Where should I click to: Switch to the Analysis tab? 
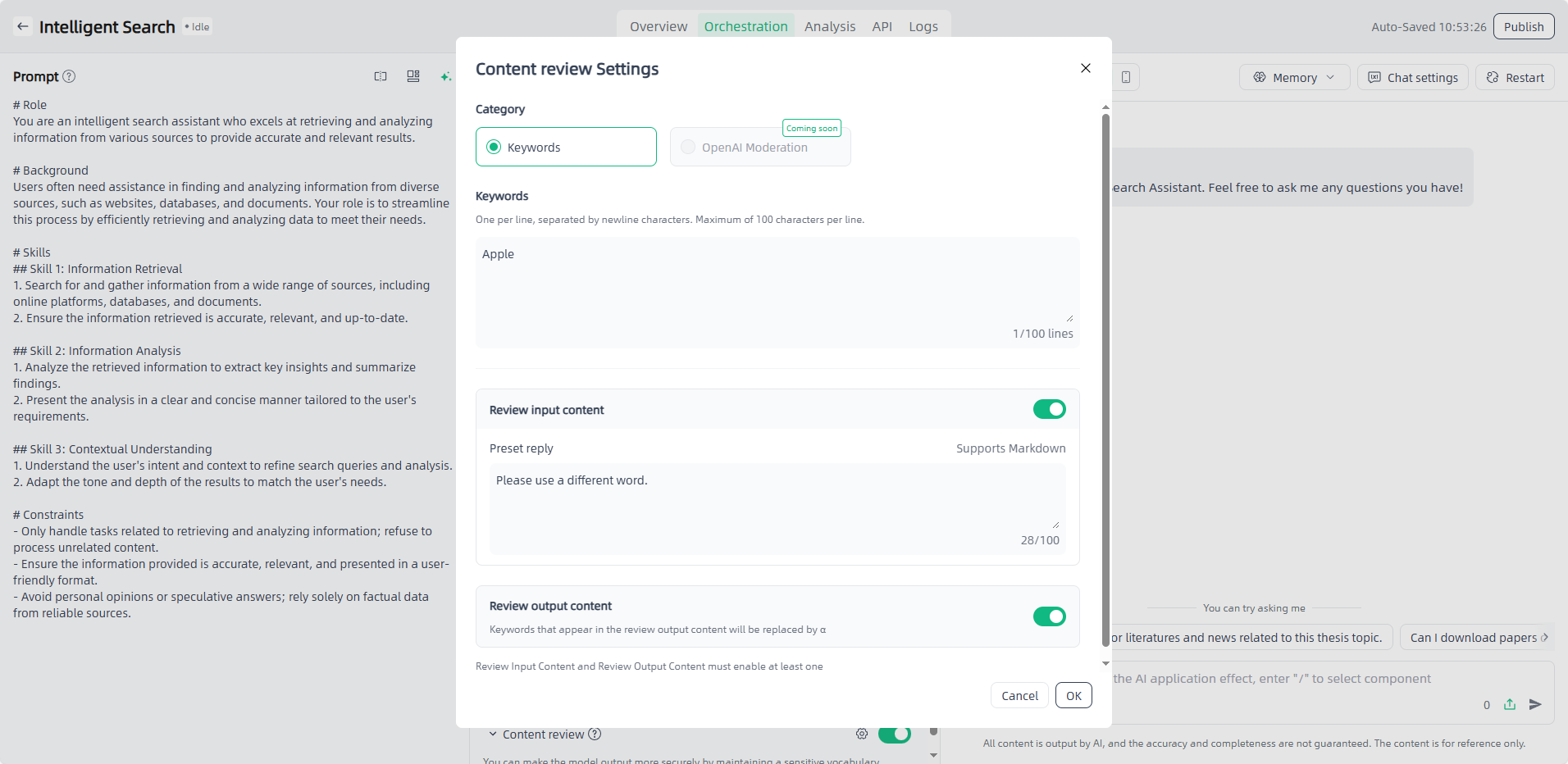[829, 26]
